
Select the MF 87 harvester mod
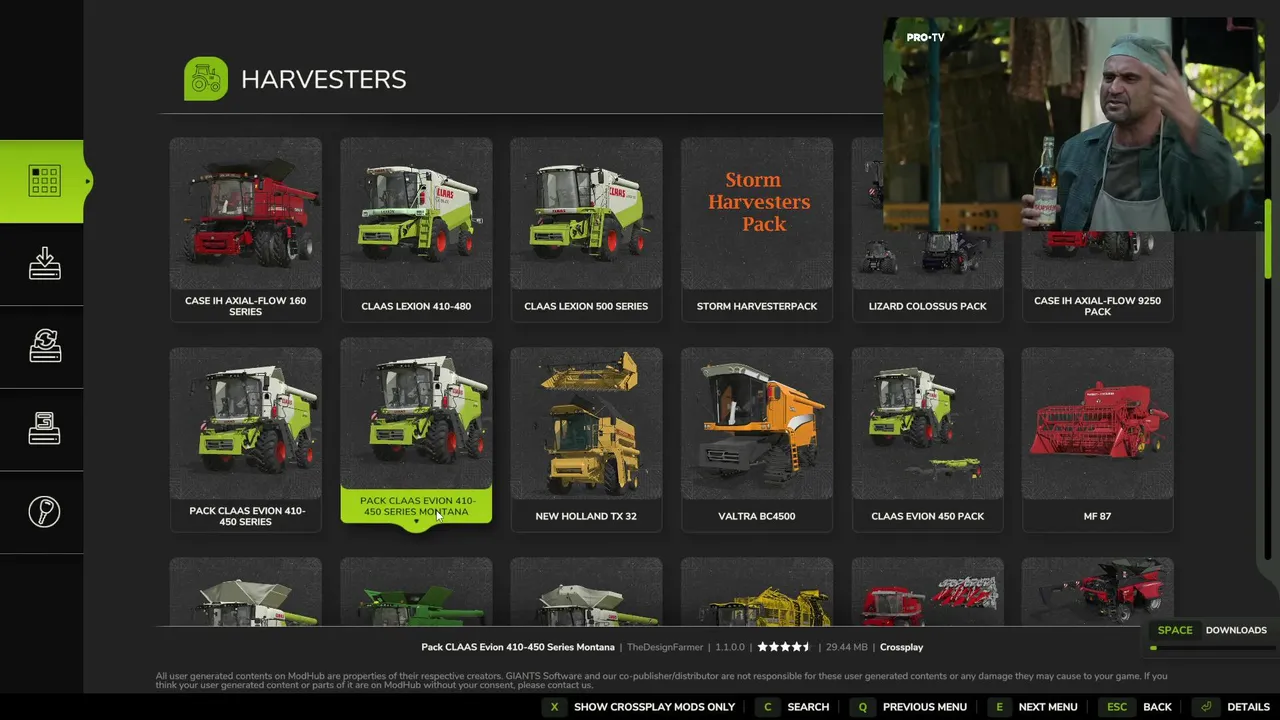(x=1097, y=439)
